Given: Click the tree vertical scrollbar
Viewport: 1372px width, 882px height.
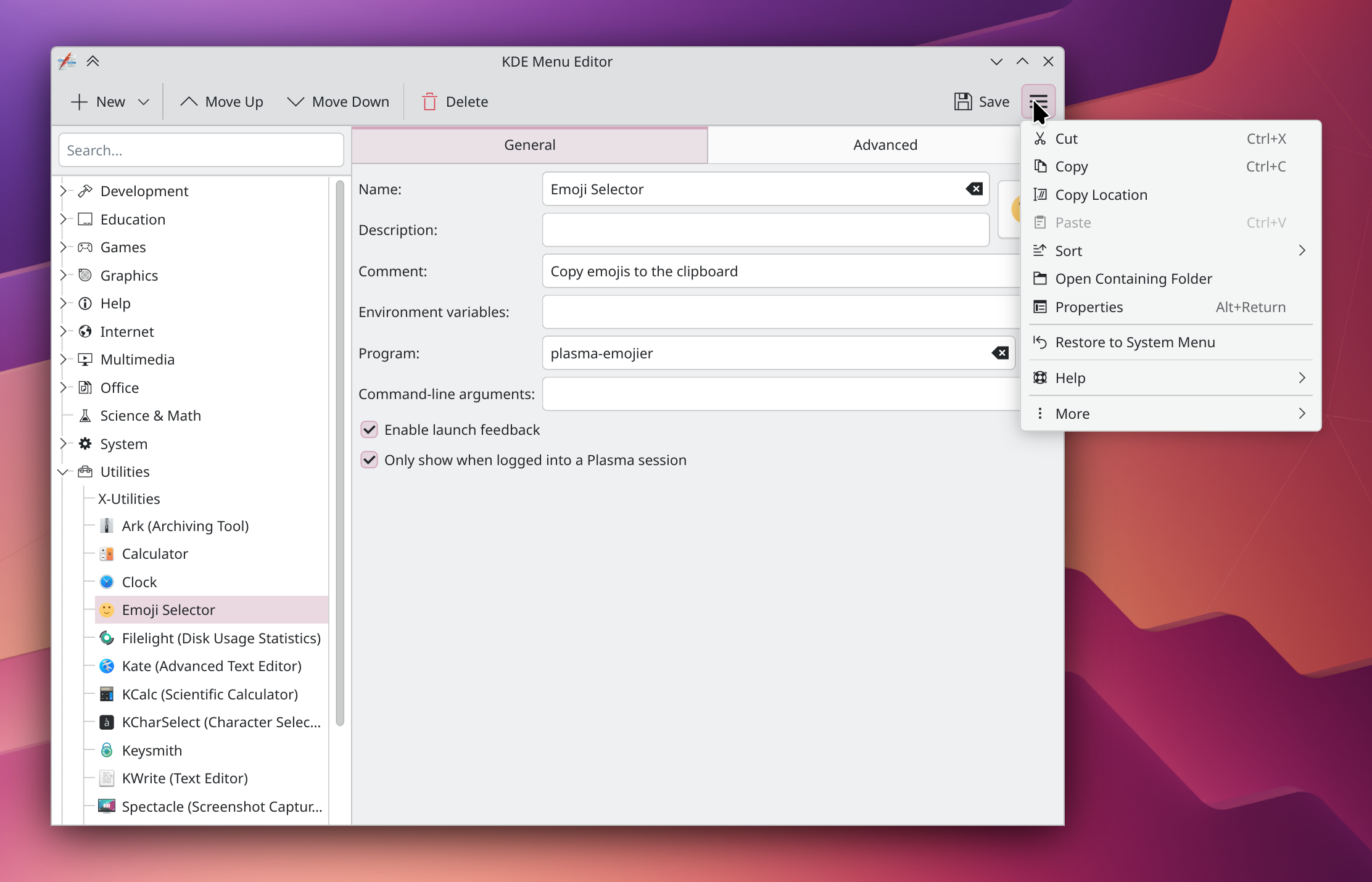Looking at the screenshot, I should (340, 453).
